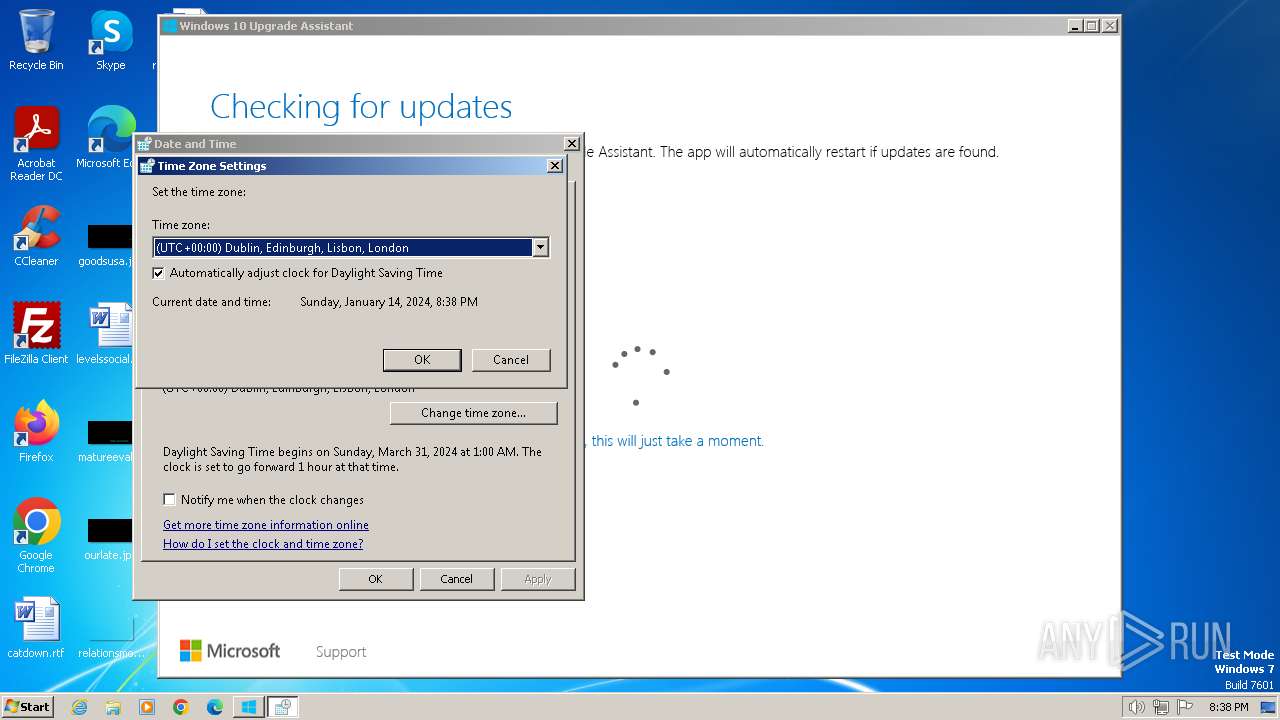Click OK in the Date and Time window
The image size is (1280, 720).
tap(375, 579)
